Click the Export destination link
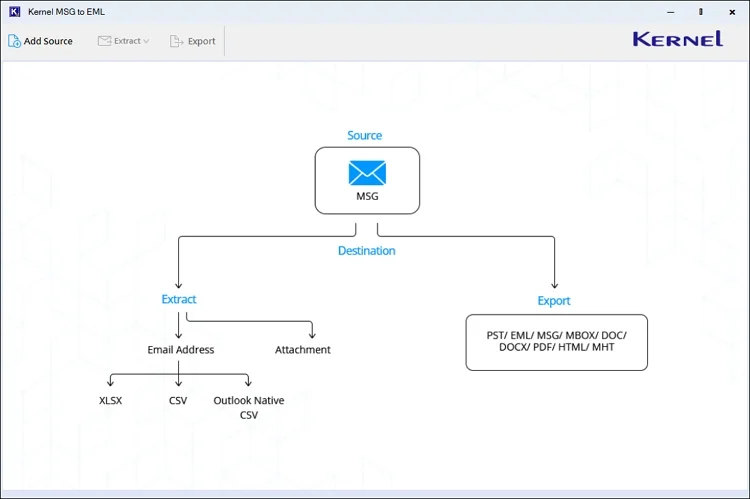The width and height of the screenshot is (750, 499). coord(554,301)
